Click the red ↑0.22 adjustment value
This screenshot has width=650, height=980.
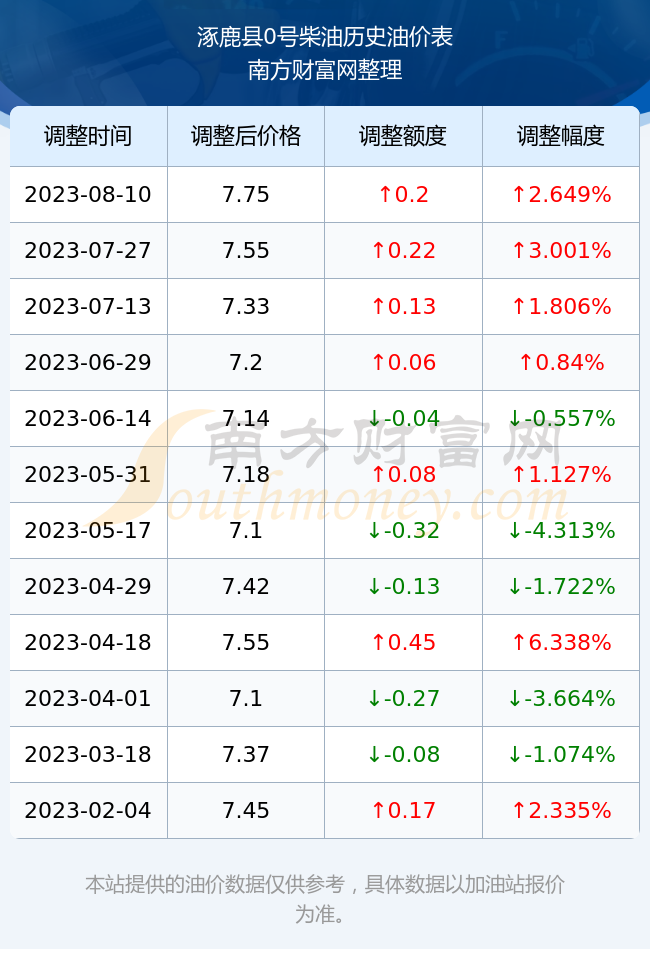[403, 251]
